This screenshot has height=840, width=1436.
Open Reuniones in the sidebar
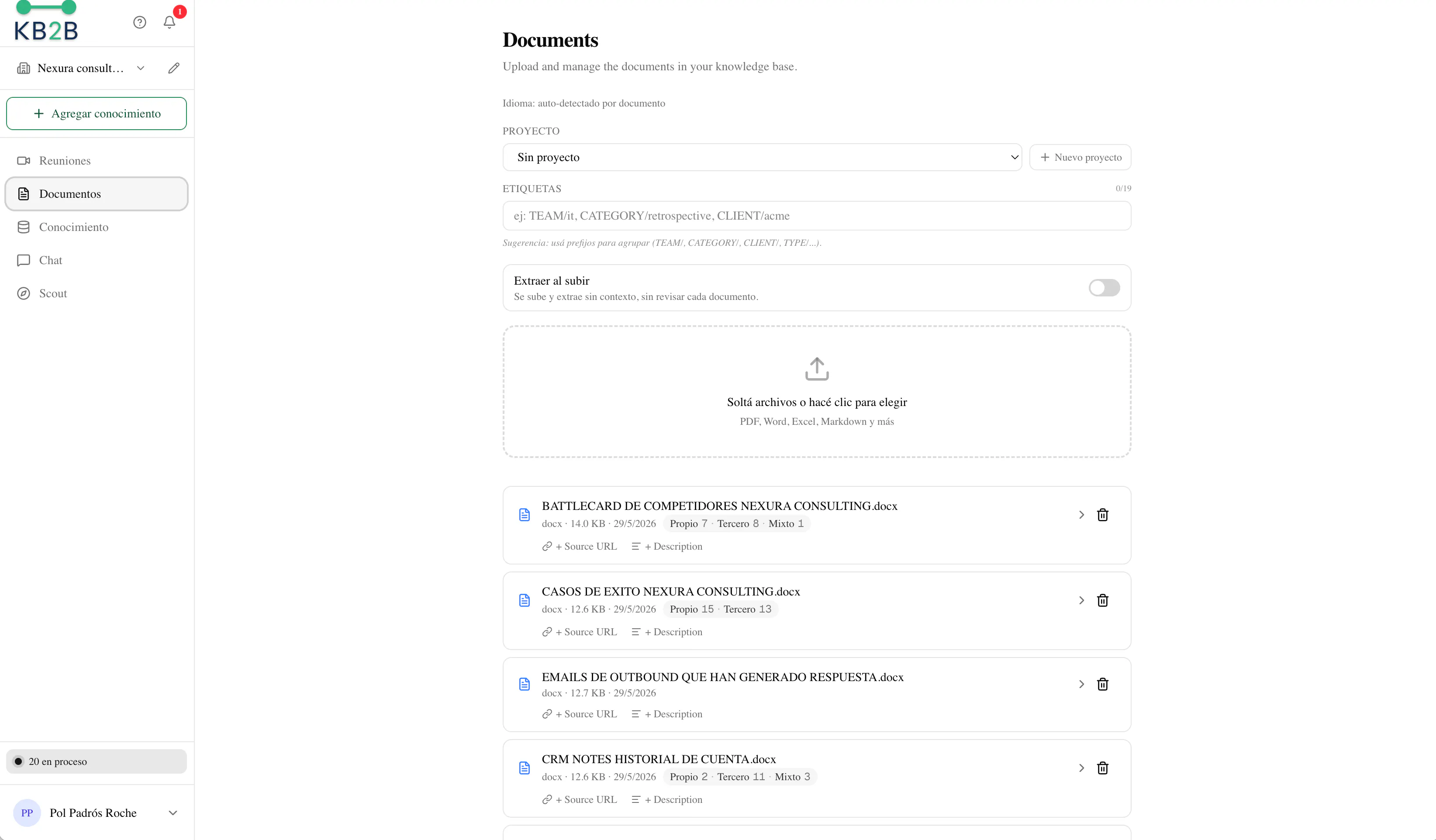tap(97, 161)
